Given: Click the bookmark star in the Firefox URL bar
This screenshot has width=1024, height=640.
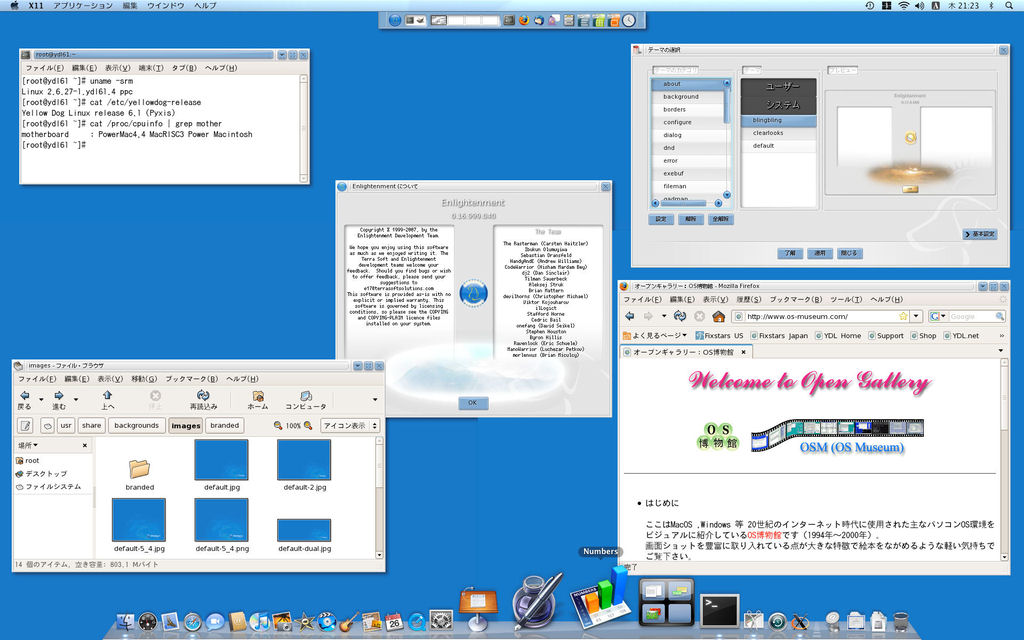Looking at the screenshot, I should (903, 316).
